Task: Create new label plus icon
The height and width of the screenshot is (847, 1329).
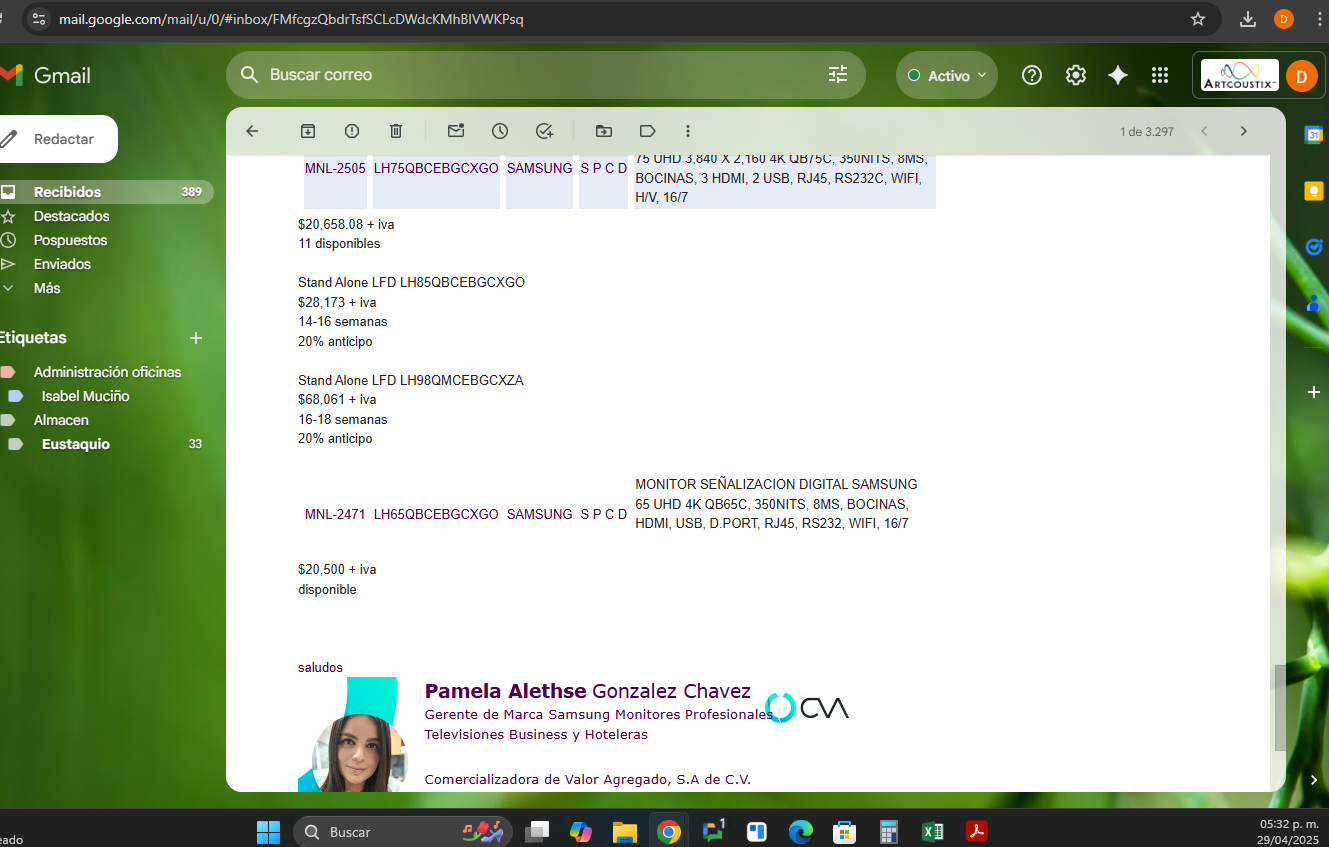Action: pos(196,338)
